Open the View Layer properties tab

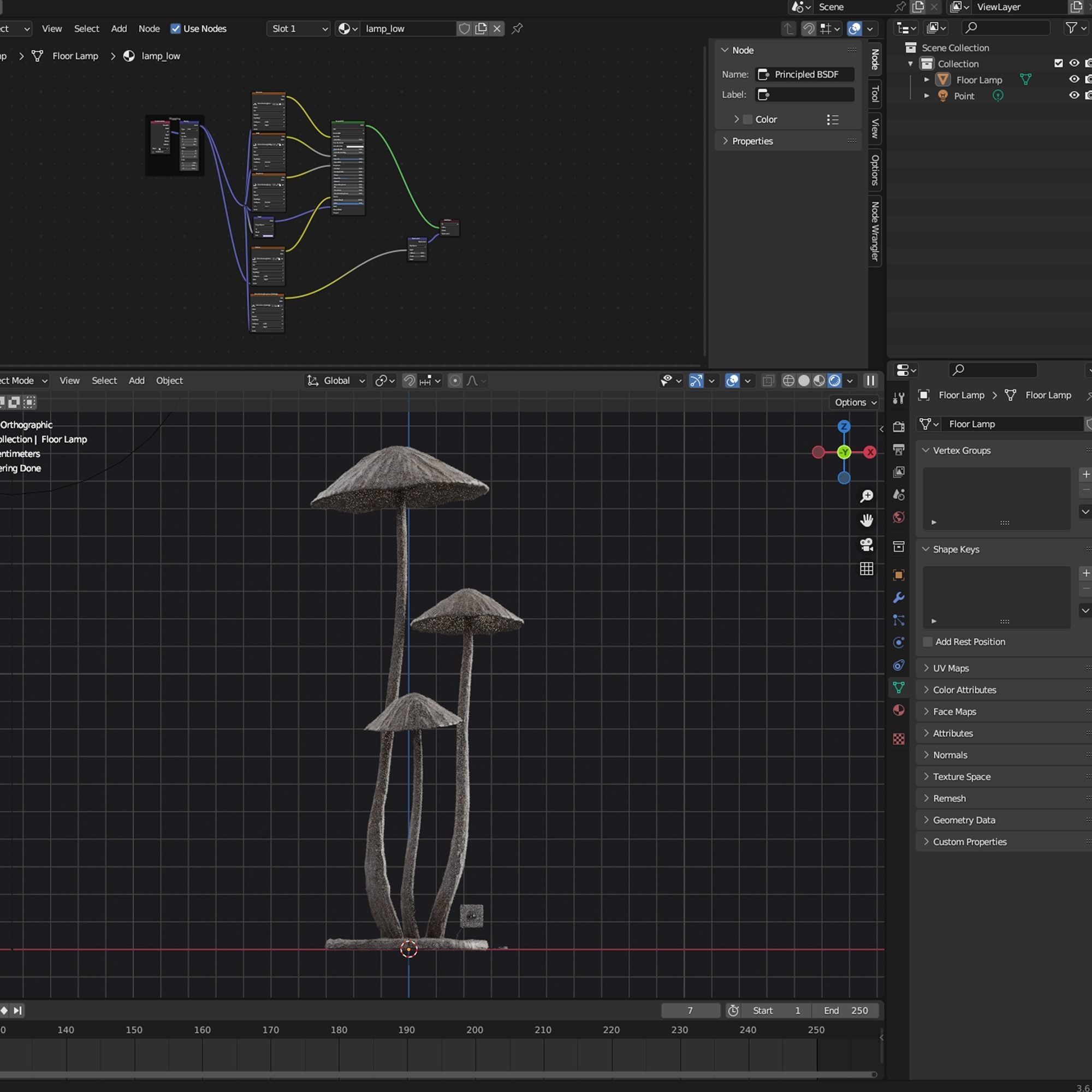pyautogui.click(x=899, y=472)
